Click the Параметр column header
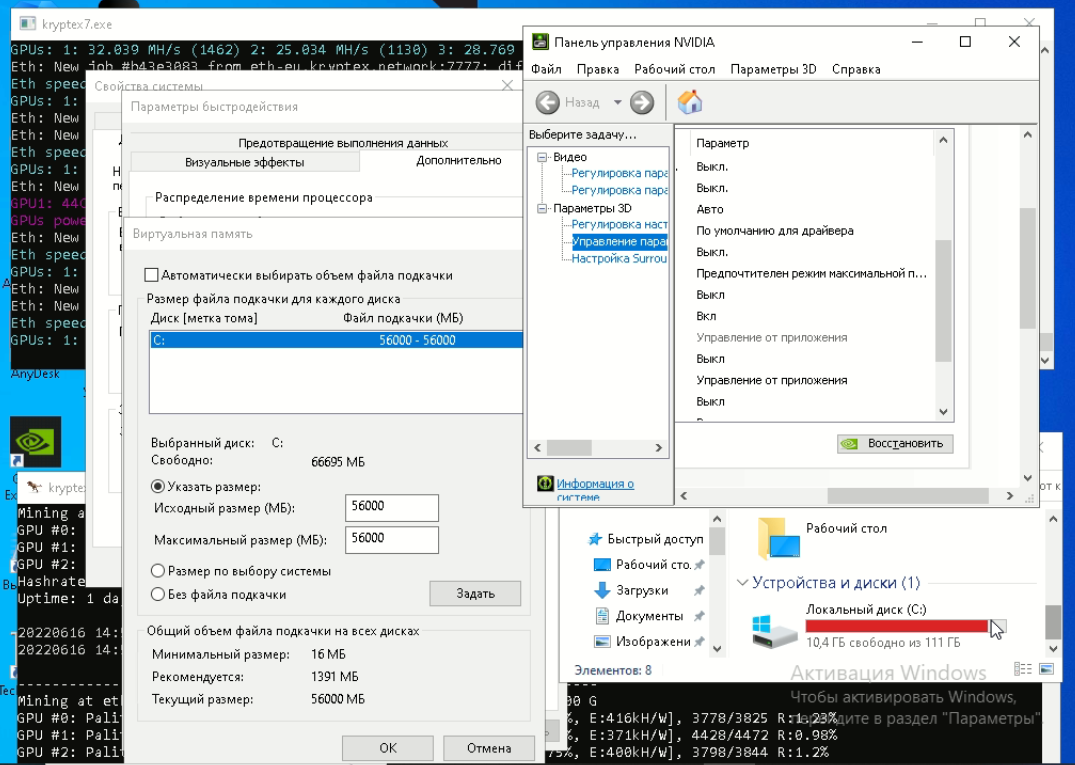 [x=723, y=143]
